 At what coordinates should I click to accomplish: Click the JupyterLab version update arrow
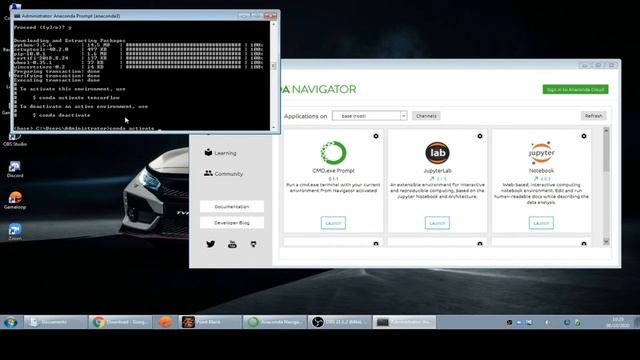point(432,179)
